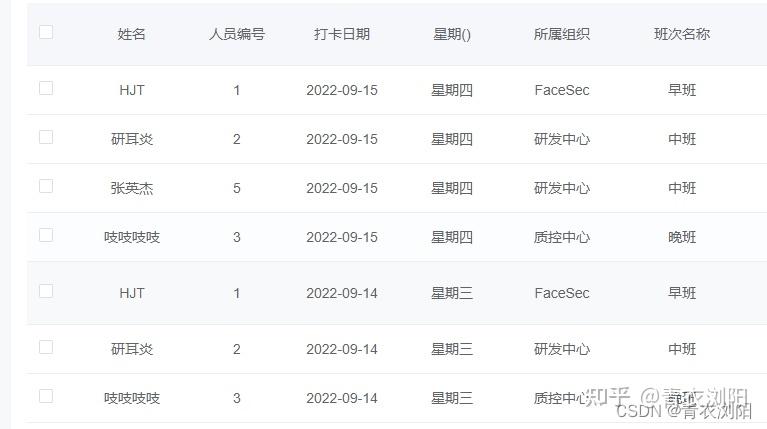
Task: Click the 姓名 column header
Action: (x=132, y=34)
